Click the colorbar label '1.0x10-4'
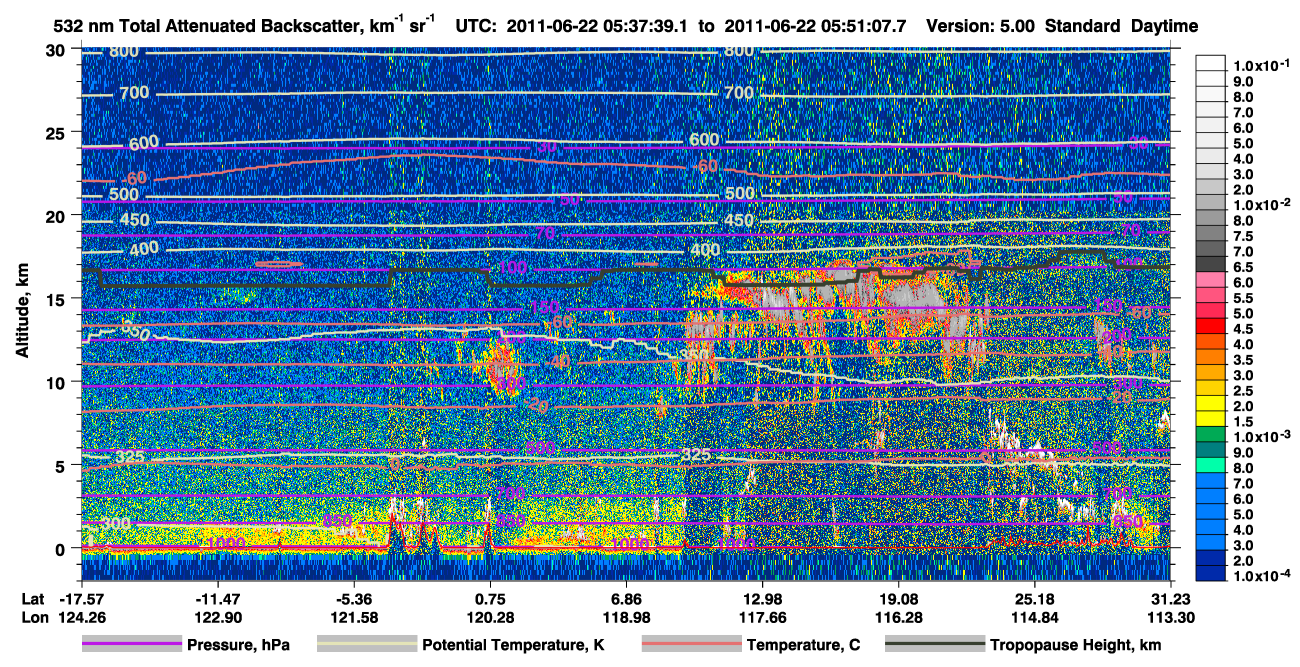 click(x=1260, y=576)
